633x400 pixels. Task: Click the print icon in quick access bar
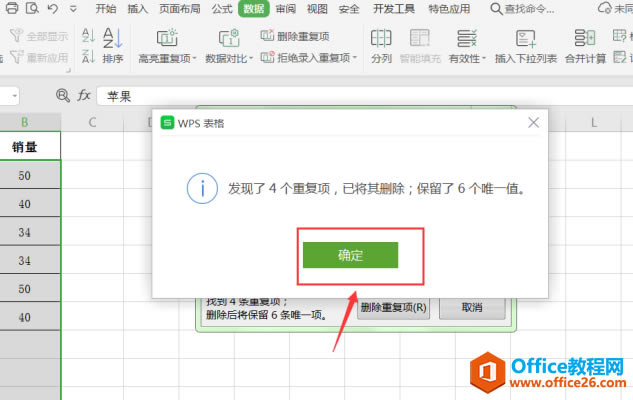click(12, 8)
